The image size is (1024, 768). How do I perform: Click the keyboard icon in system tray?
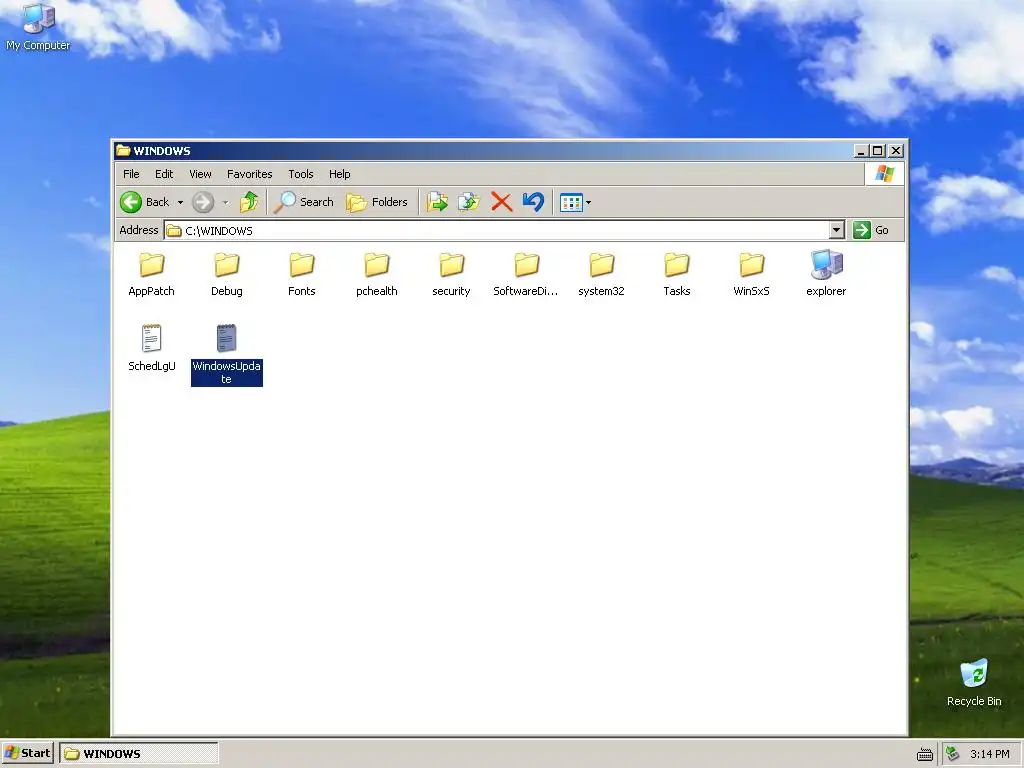(x=925, y=754)
